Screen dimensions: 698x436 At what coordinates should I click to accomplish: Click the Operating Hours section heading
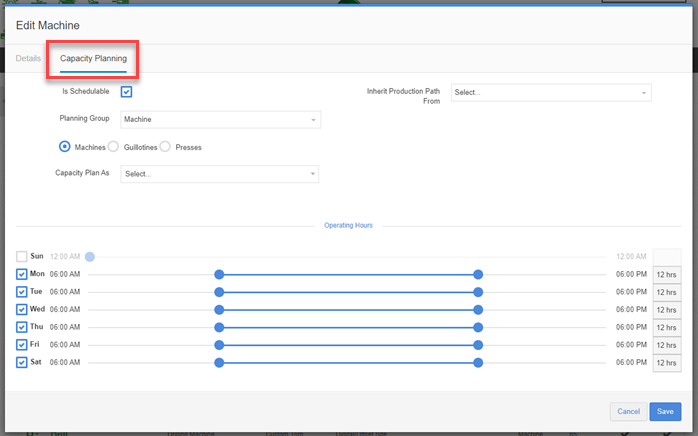[348, 225]
